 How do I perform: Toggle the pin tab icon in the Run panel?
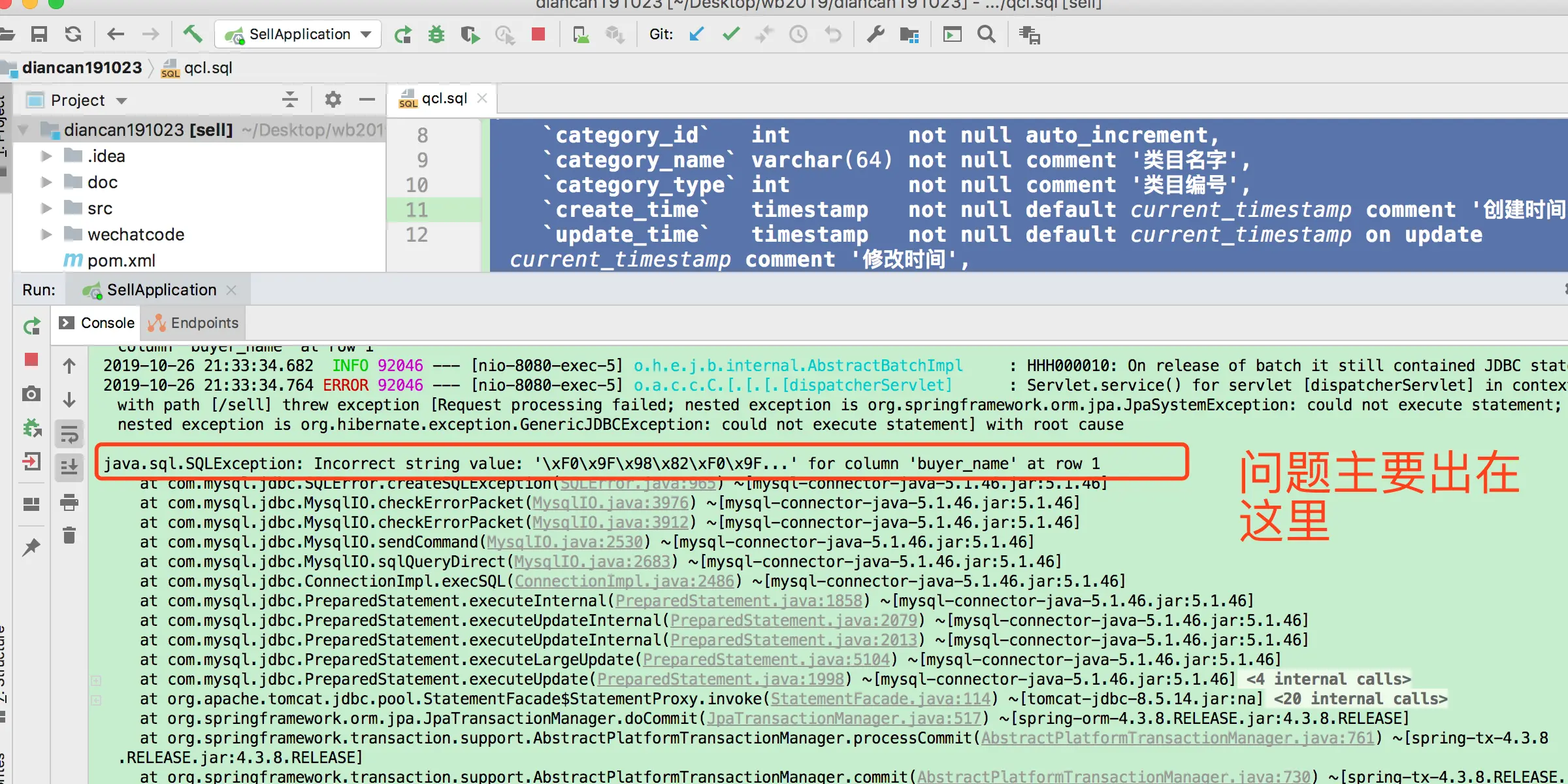31,547
